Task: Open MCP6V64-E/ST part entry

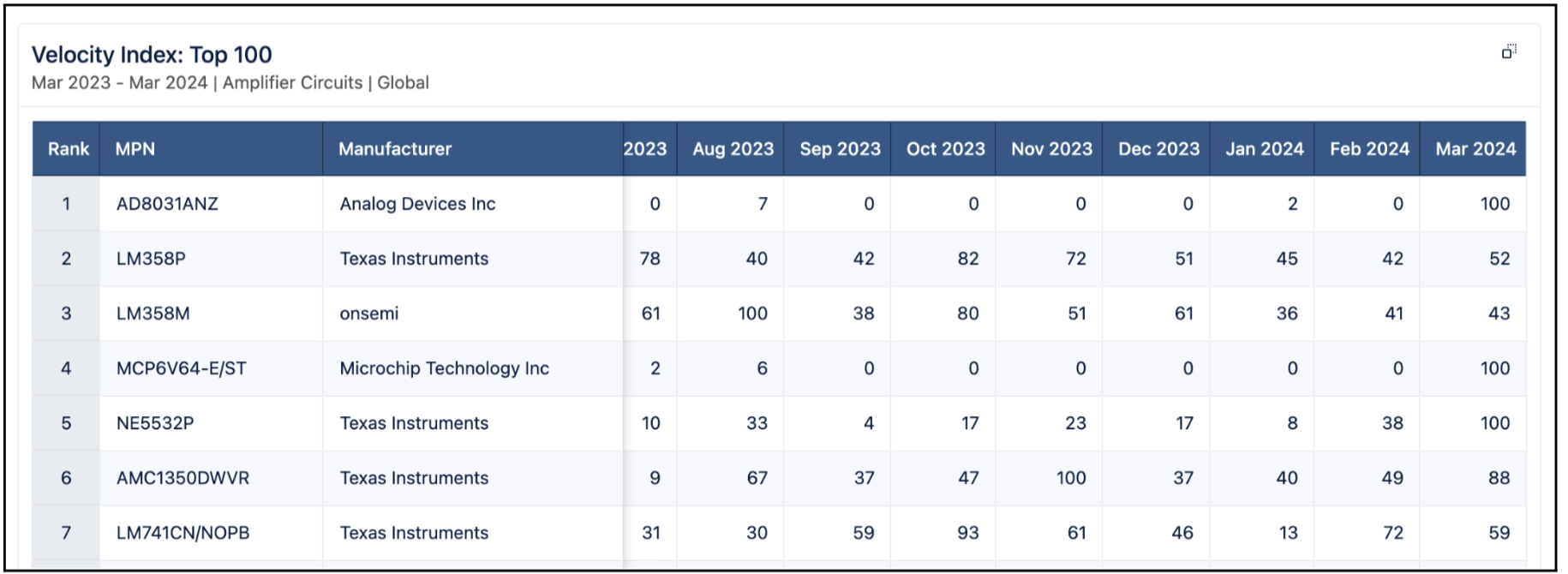Action: 182,368
